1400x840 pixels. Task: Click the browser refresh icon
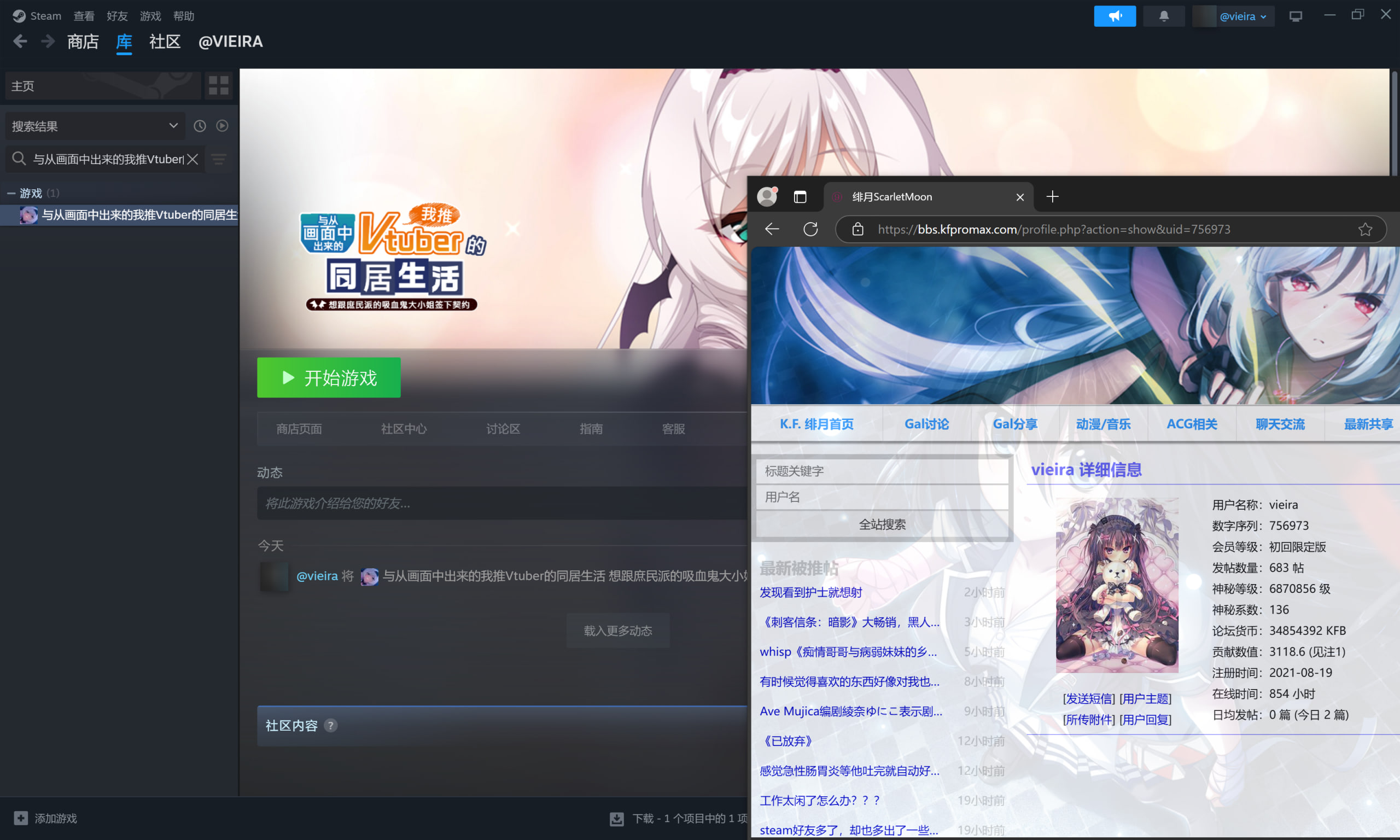810,229
